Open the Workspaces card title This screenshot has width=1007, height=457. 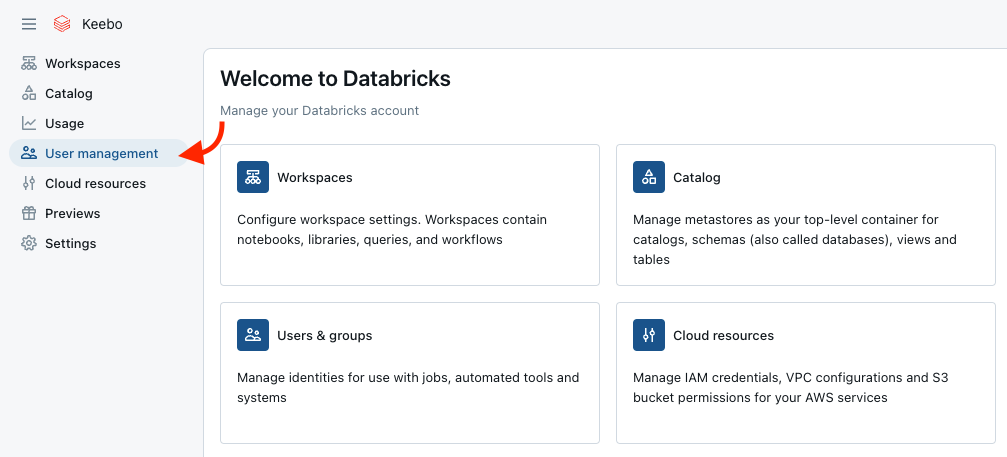tap(315, 177)
